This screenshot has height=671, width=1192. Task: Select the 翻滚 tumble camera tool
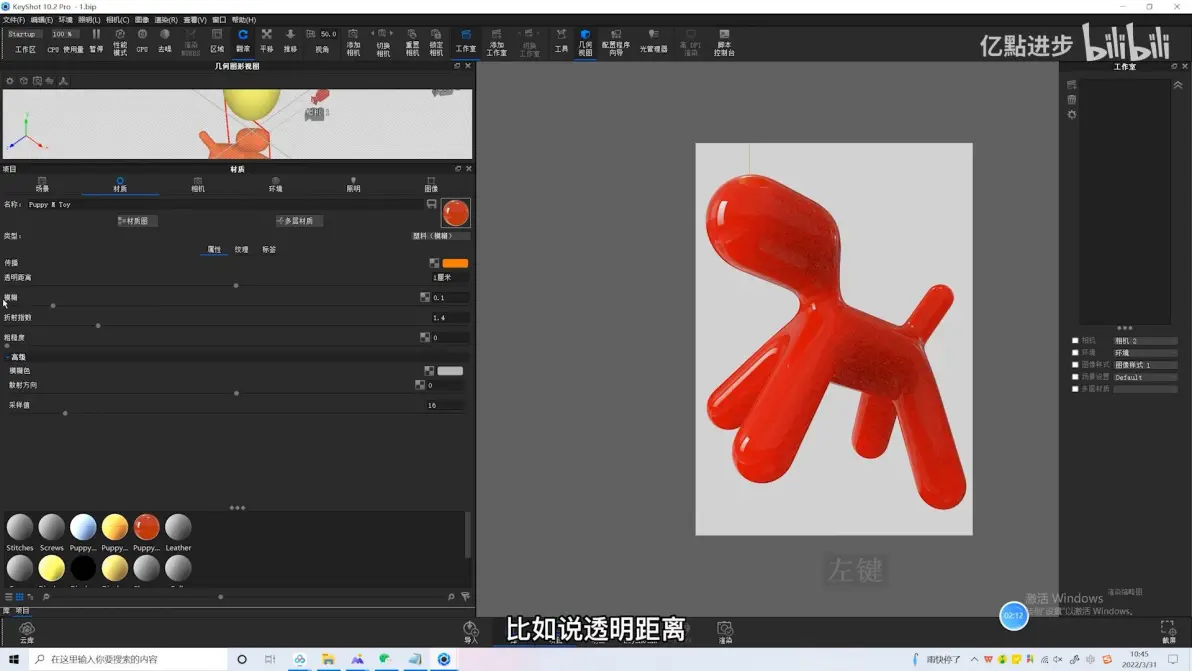(243, 40)
